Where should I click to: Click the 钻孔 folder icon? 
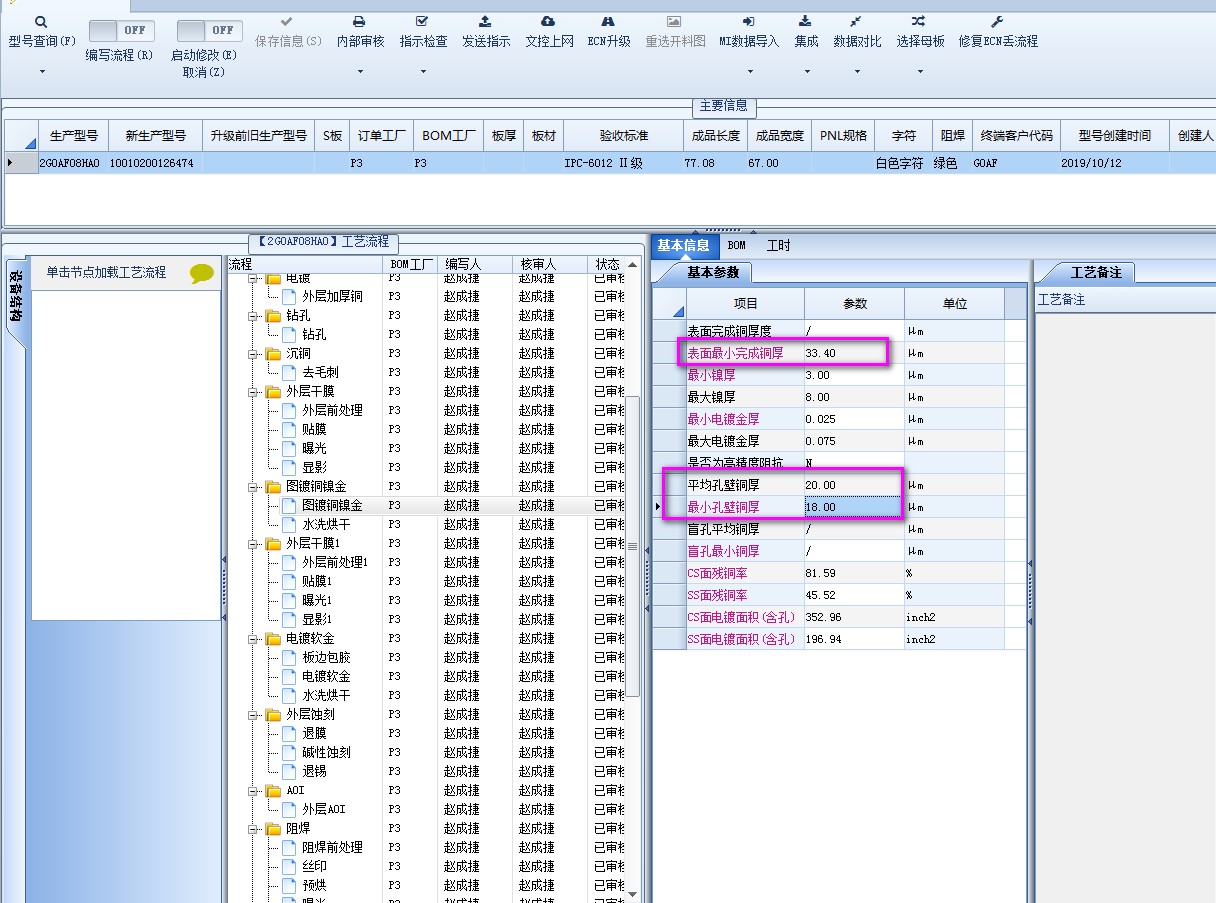point(274,315)
